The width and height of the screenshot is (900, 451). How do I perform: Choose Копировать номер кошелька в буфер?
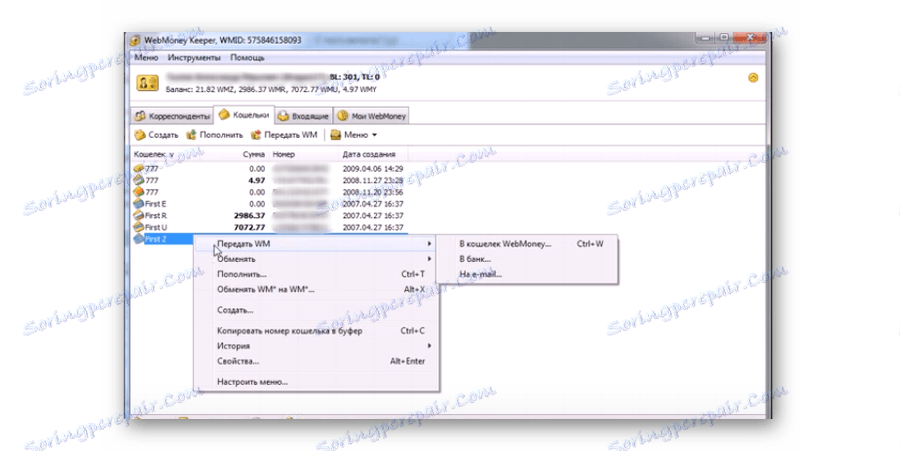coord(316,331)
